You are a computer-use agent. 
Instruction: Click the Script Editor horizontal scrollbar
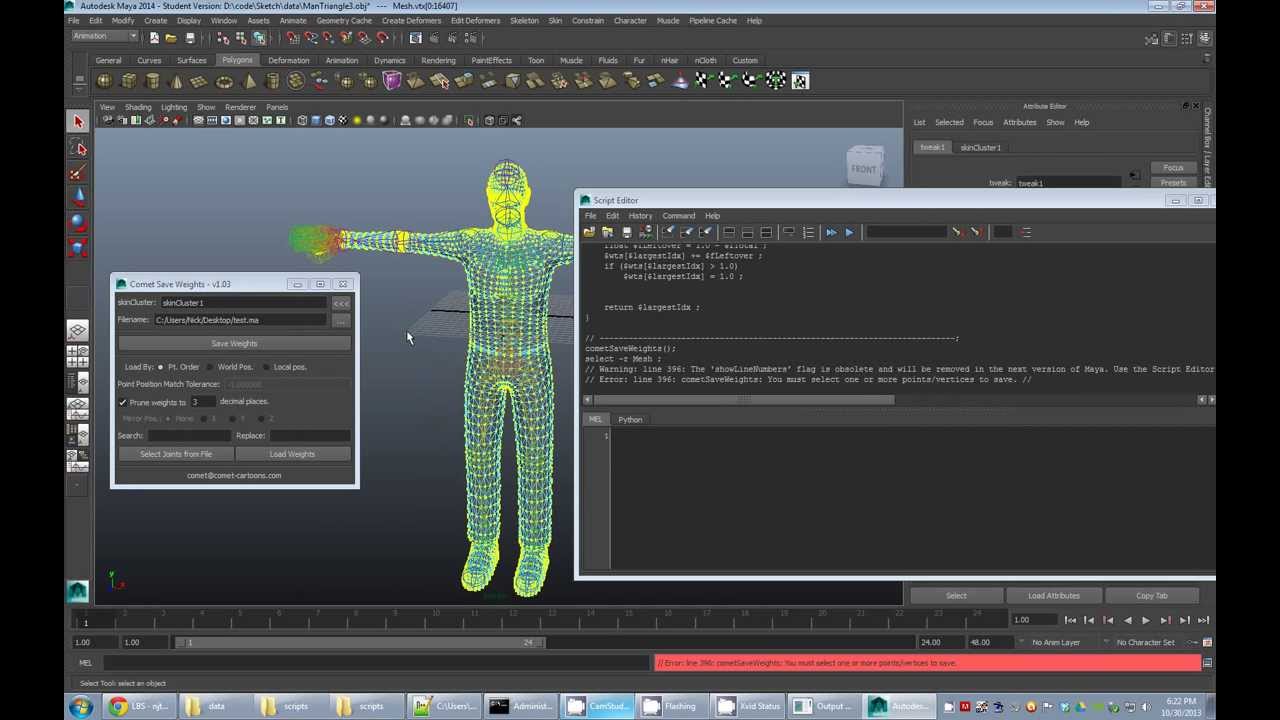pos(742,400)
